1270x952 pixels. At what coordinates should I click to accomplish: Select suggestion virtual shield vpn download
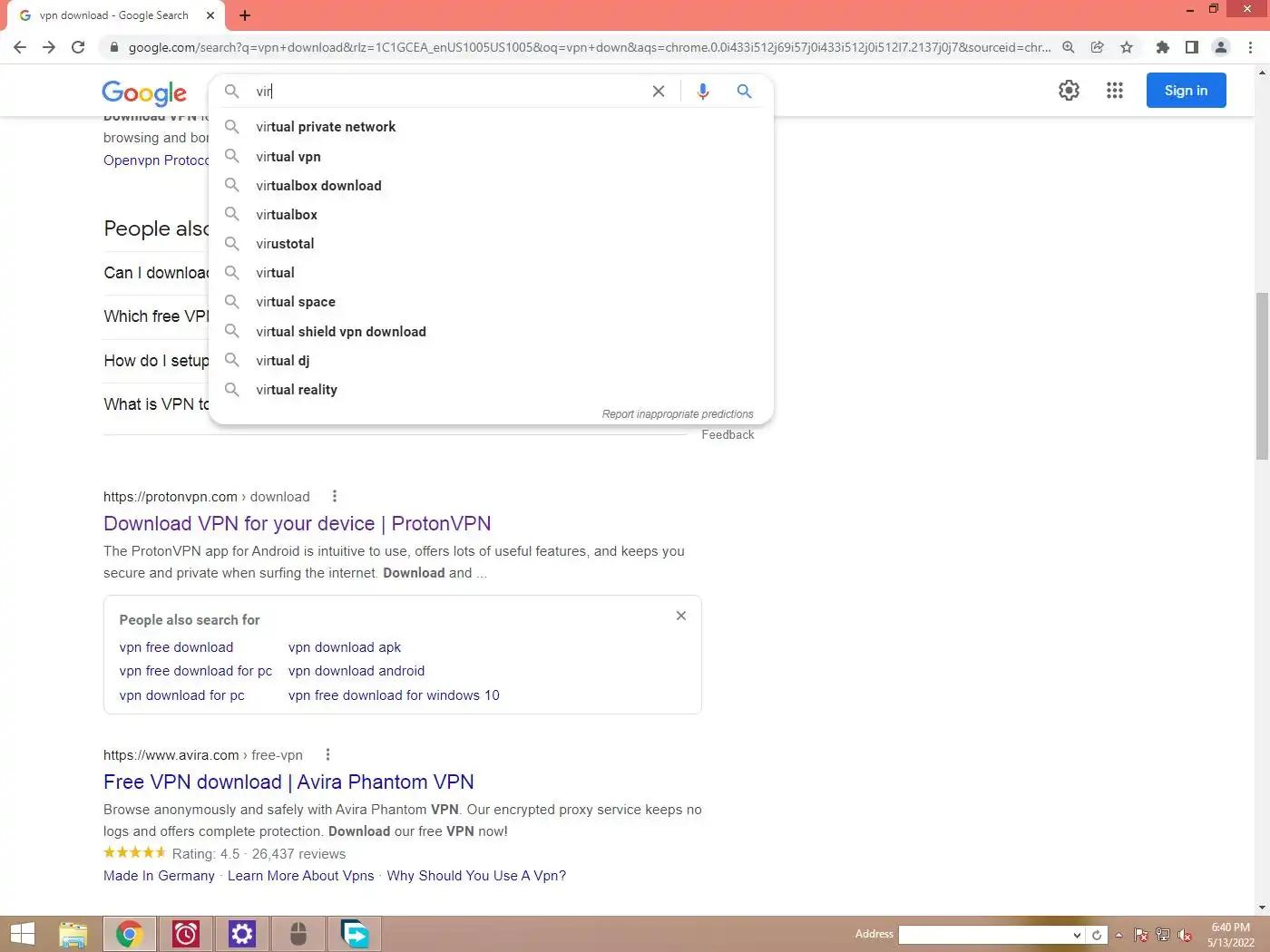click(x=491, y=331)
